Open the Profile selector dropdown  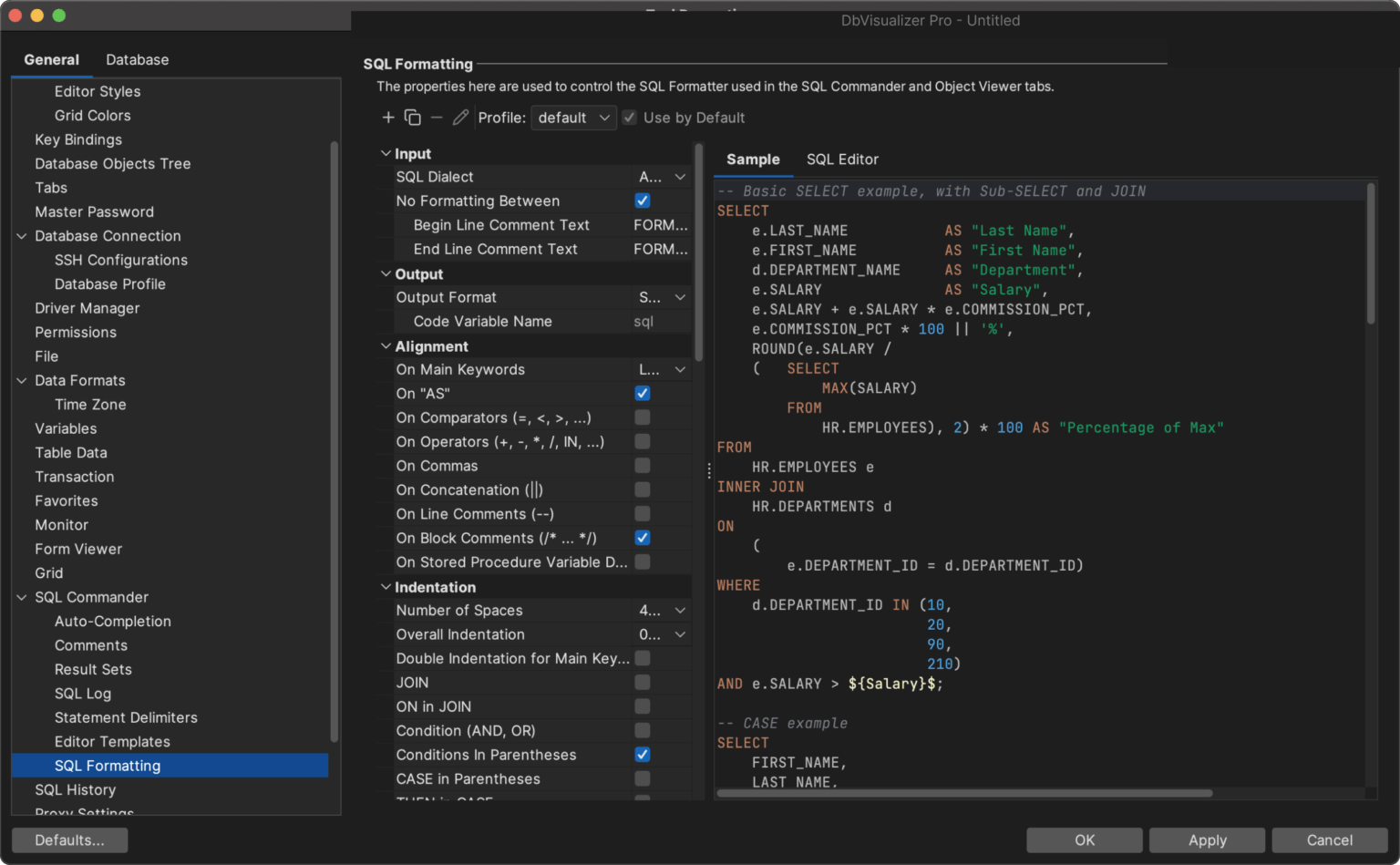click(x=573, y=118)
